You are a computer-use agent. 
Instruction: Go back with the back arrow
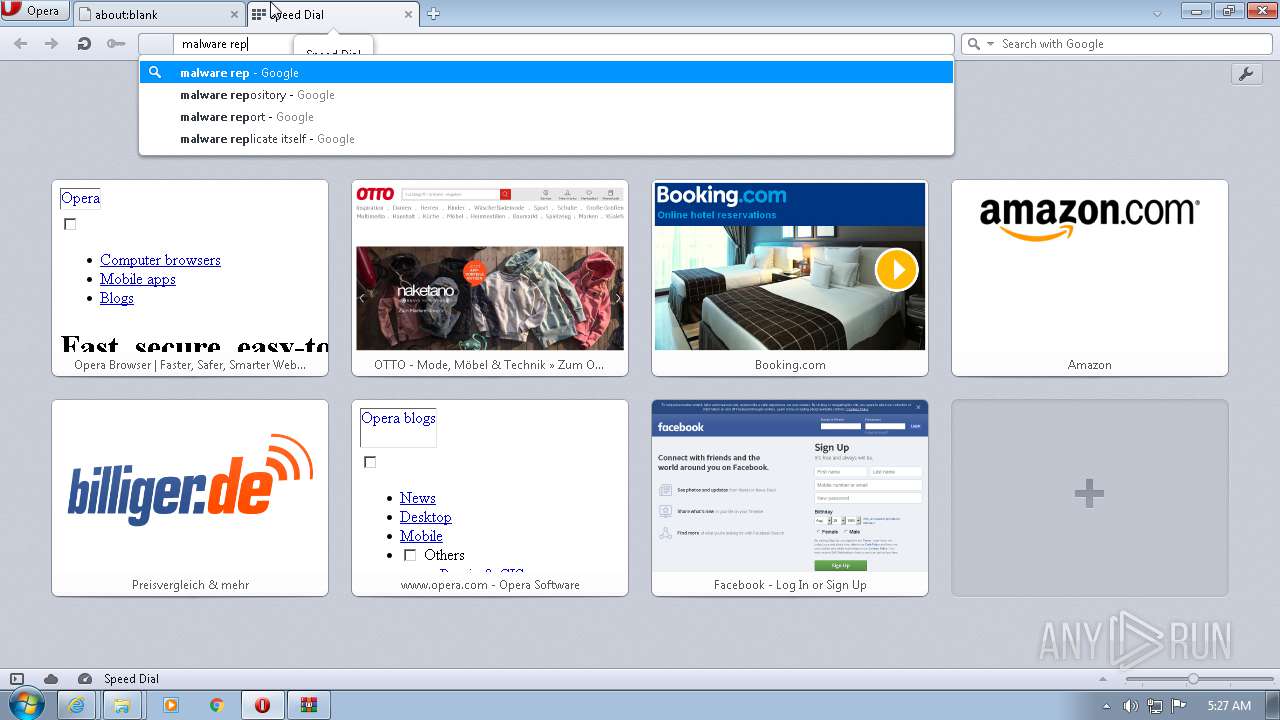(x=21, y=44)
